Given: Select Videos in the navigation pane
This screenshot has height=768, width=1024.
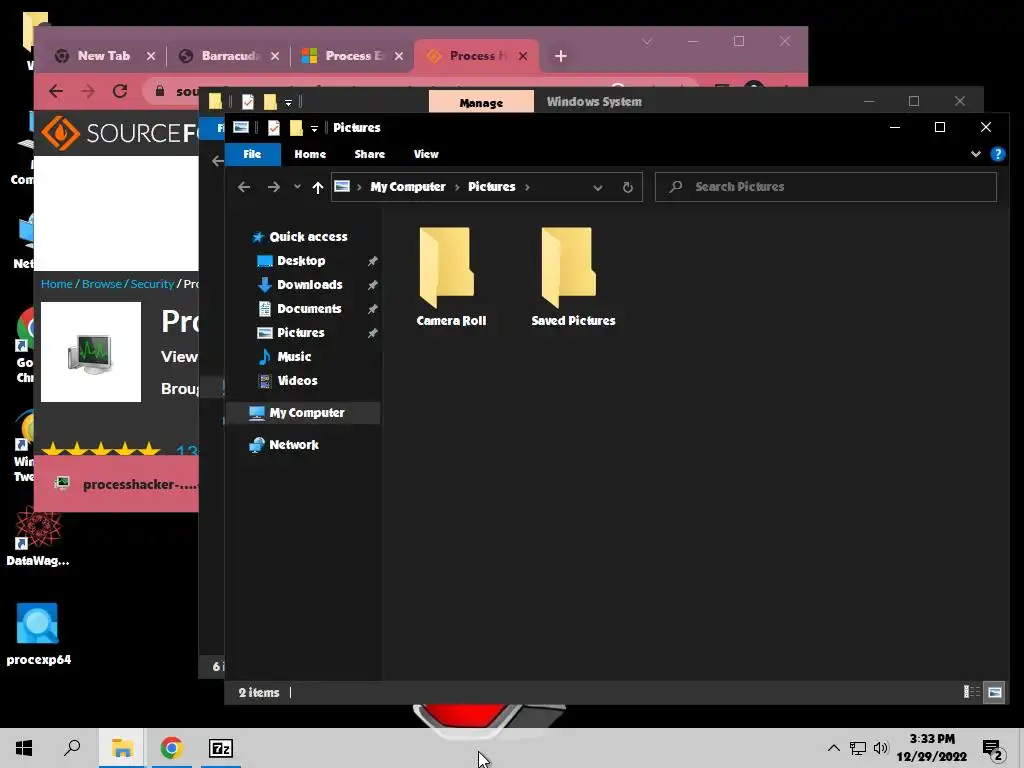Looking at the screenshot, I should pyautogui.click(x=296, y=380).
